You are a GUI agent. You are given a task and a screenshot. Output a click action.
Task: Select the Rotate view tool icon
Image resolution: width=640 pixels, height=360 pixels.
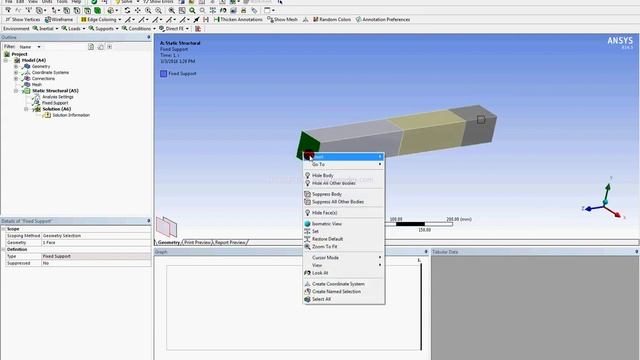tap(127, 10)
